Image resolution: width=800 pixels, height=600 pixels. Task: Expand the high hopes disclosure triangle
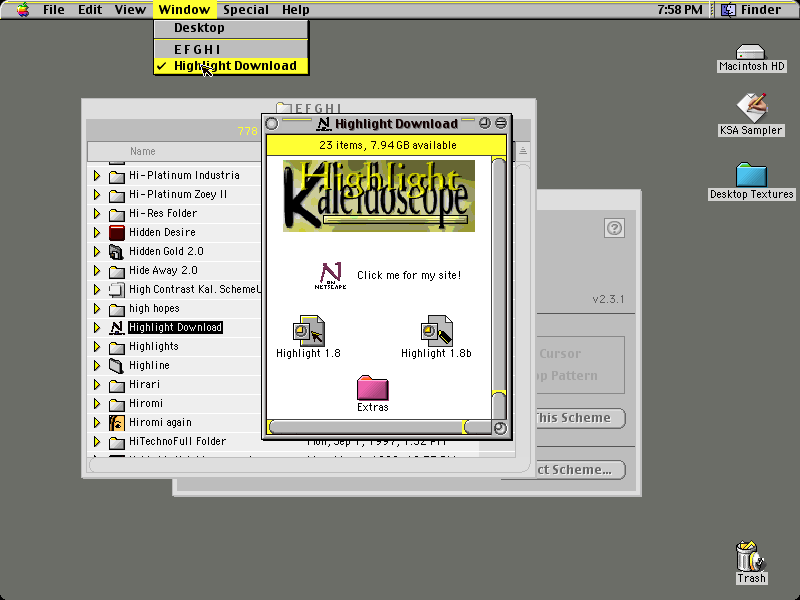coord(97,309)
